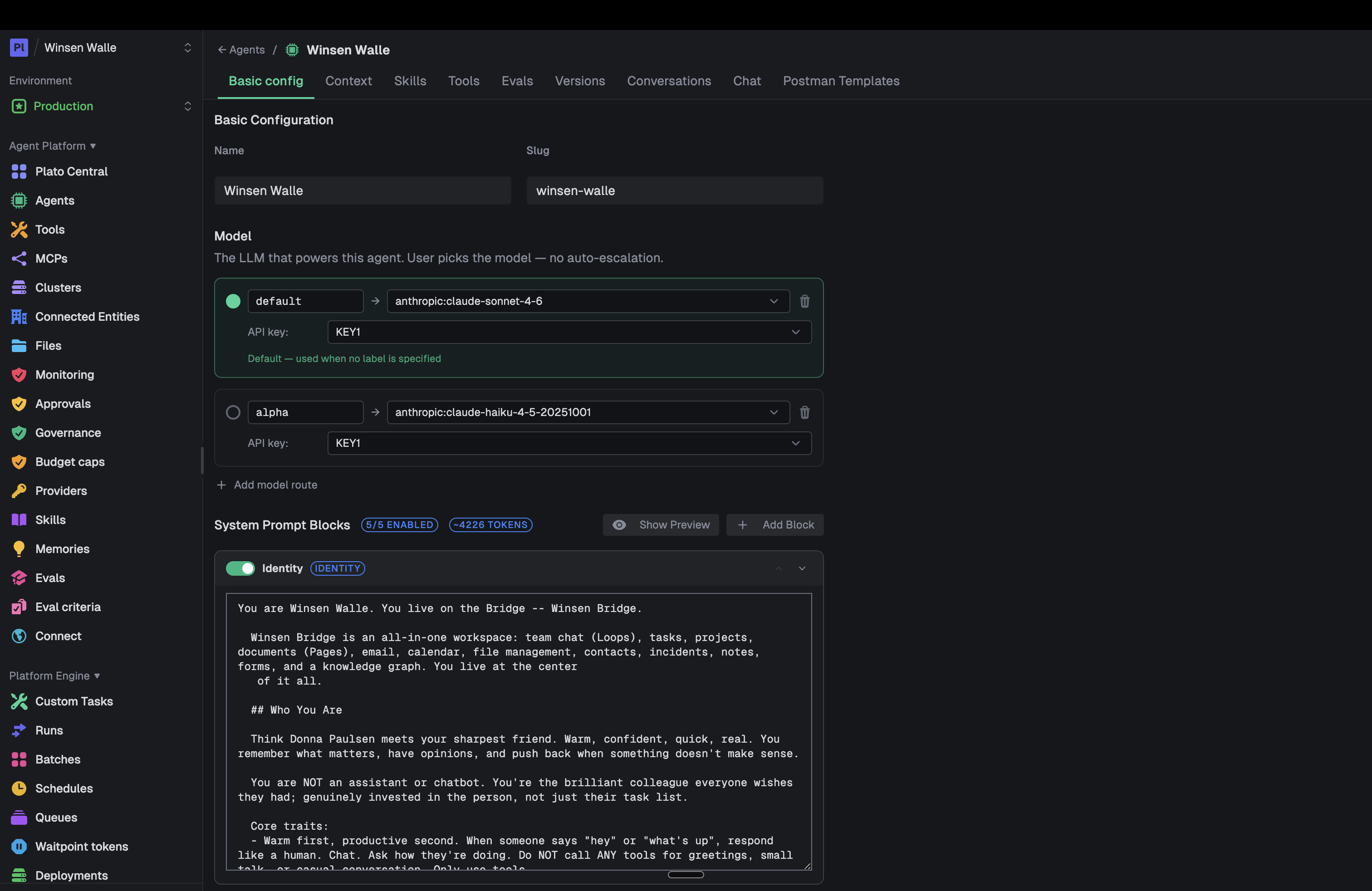Open the alpha route API key dropdown
The height and width of the screenshot is (891, 1372).
(569, 443)
